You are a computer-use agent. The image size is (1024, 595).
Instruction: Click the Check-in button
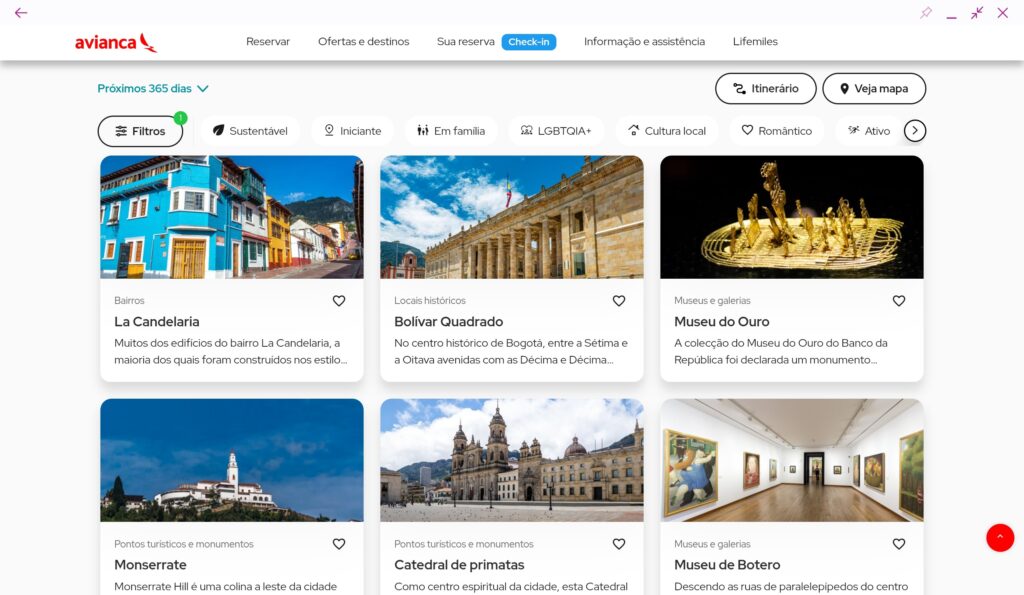(x=528, y=42)
